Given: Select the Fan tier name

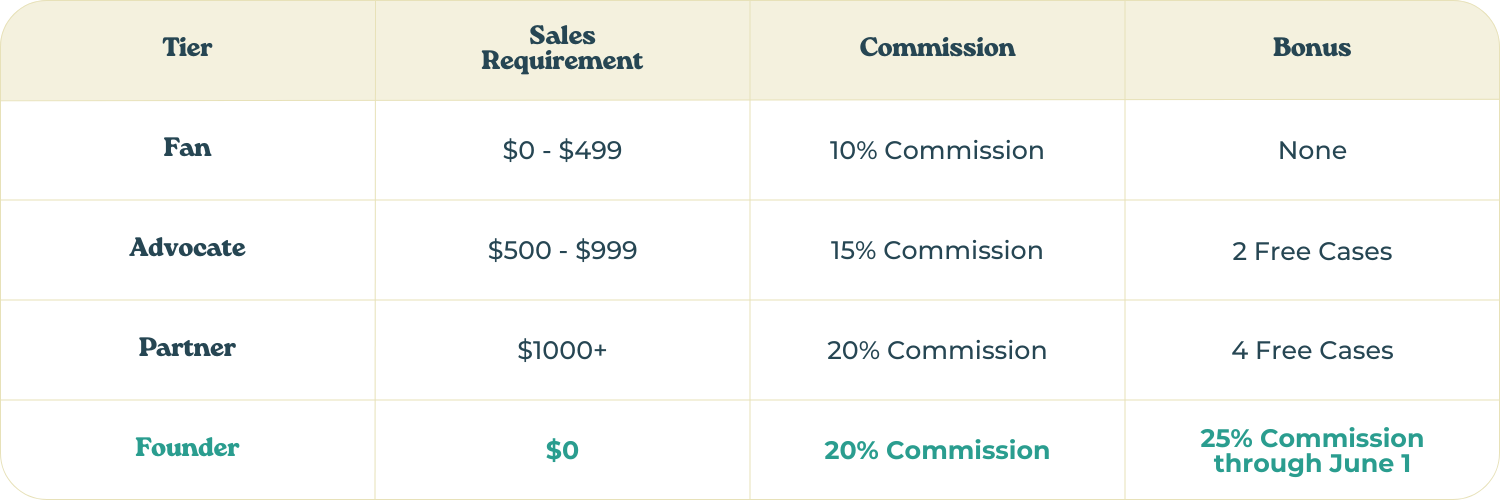Looking at the screenshot, I should (187, 148).
